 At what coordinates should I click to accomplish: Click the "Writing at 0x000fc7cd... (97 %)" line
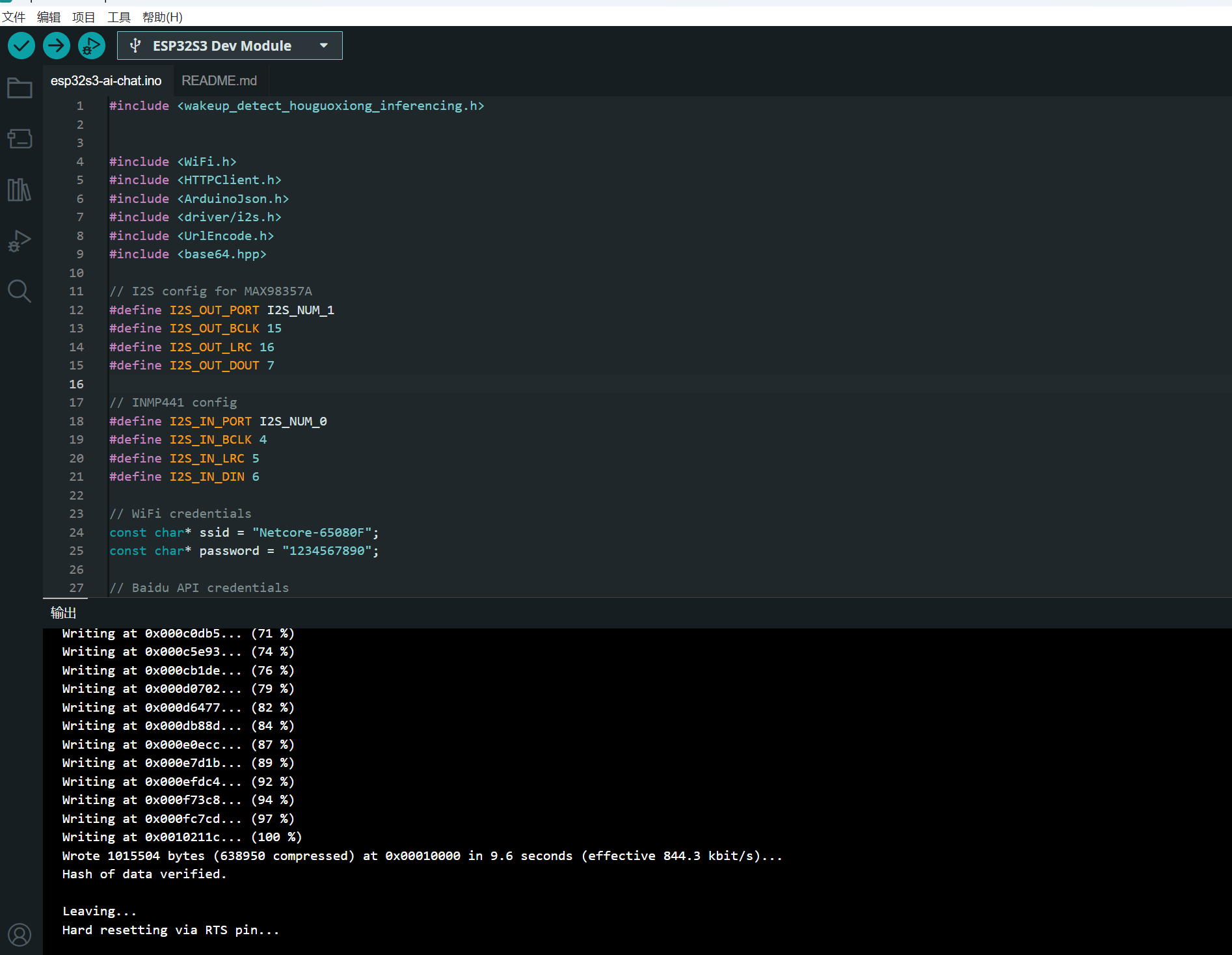tap(178, 819)
